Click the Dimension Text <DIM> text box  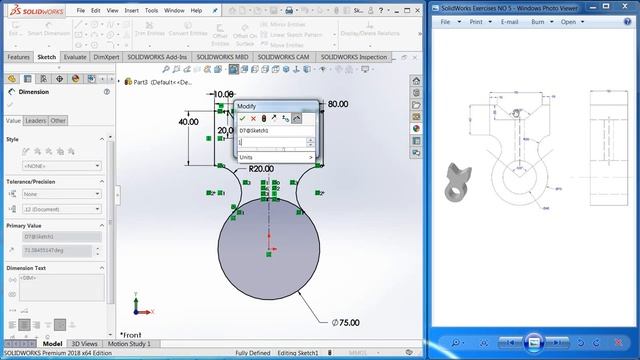pos(62,288)
